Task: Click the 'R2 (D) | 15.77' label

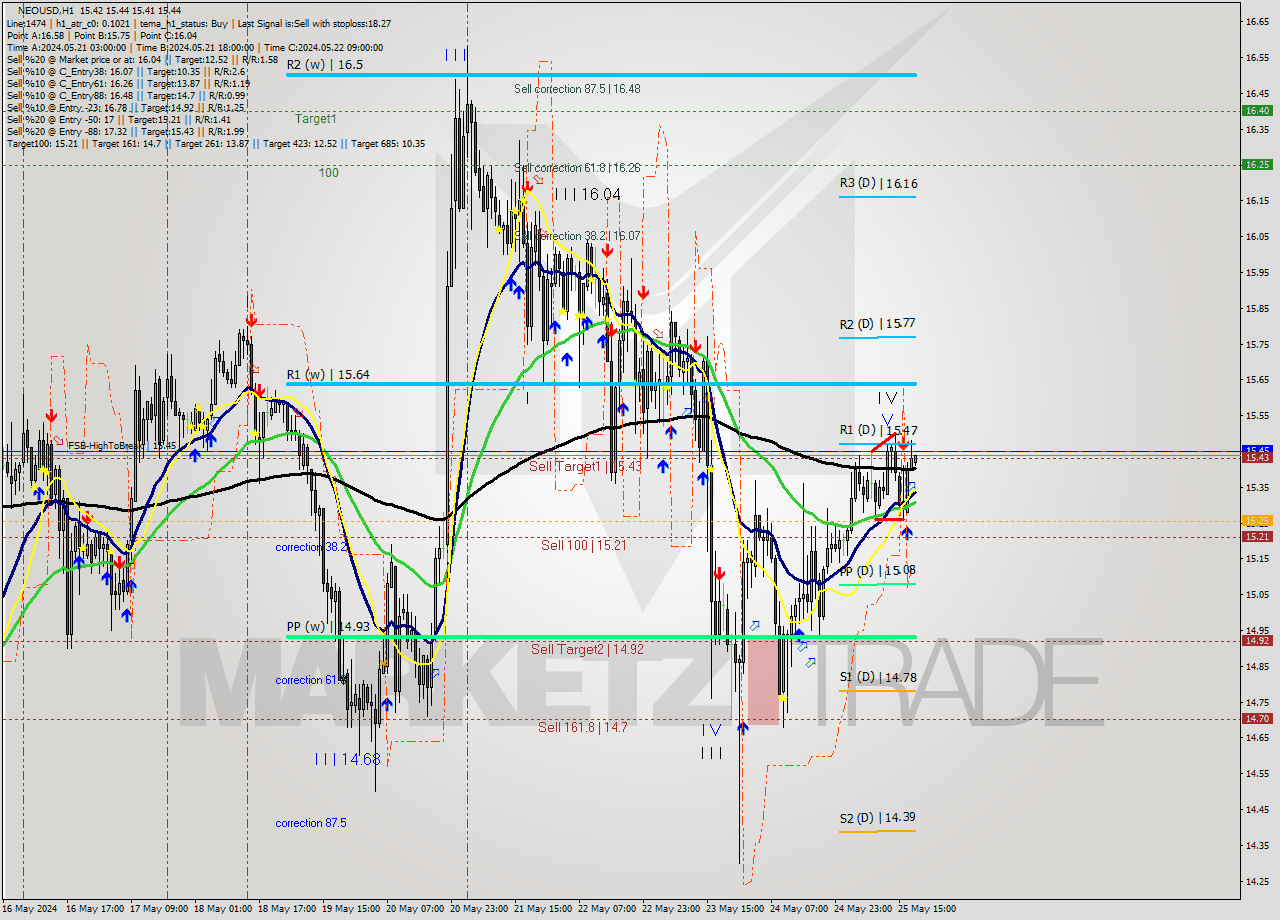Action: pos(878,323)
